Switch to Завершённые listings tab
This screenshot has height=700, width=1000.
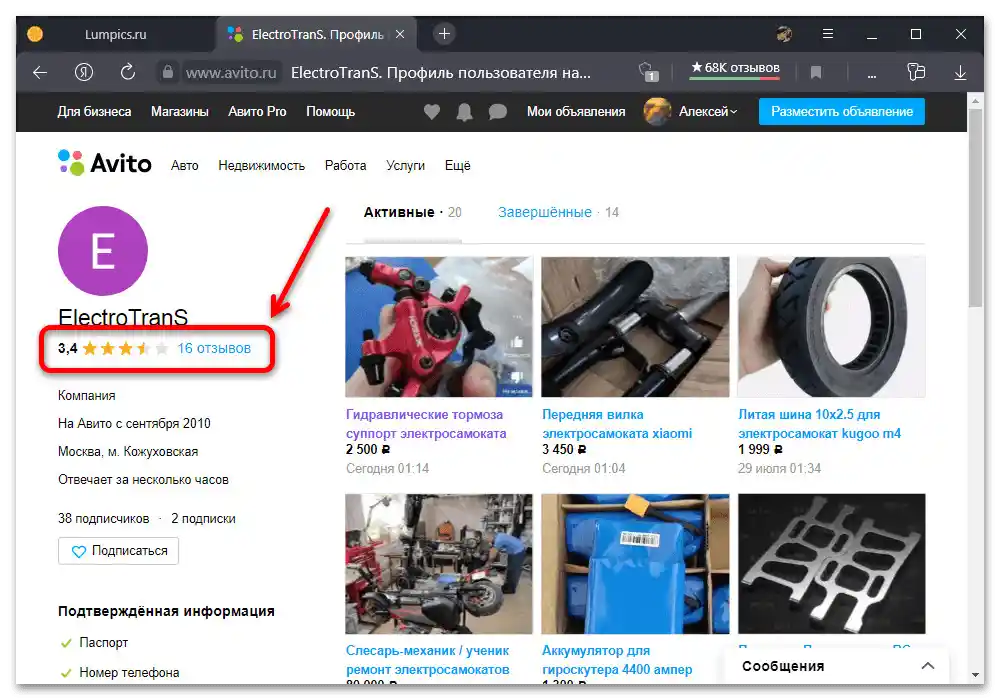point(558,212)
